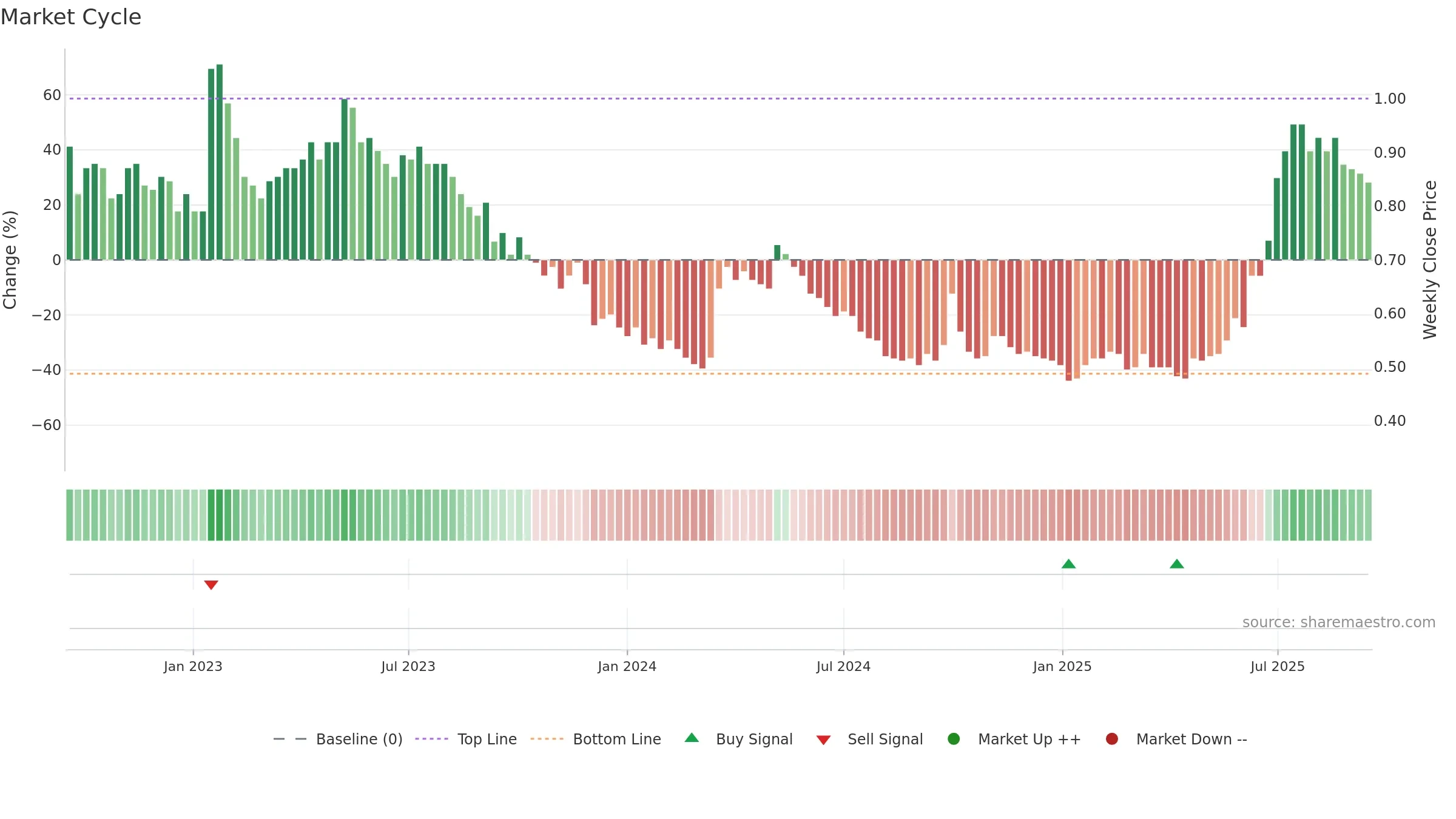Image resolution: width=1456 pixels, height=819 pixels.
Task: Click the source: sharemaestro.com text
Action: tap(1339, 622)
